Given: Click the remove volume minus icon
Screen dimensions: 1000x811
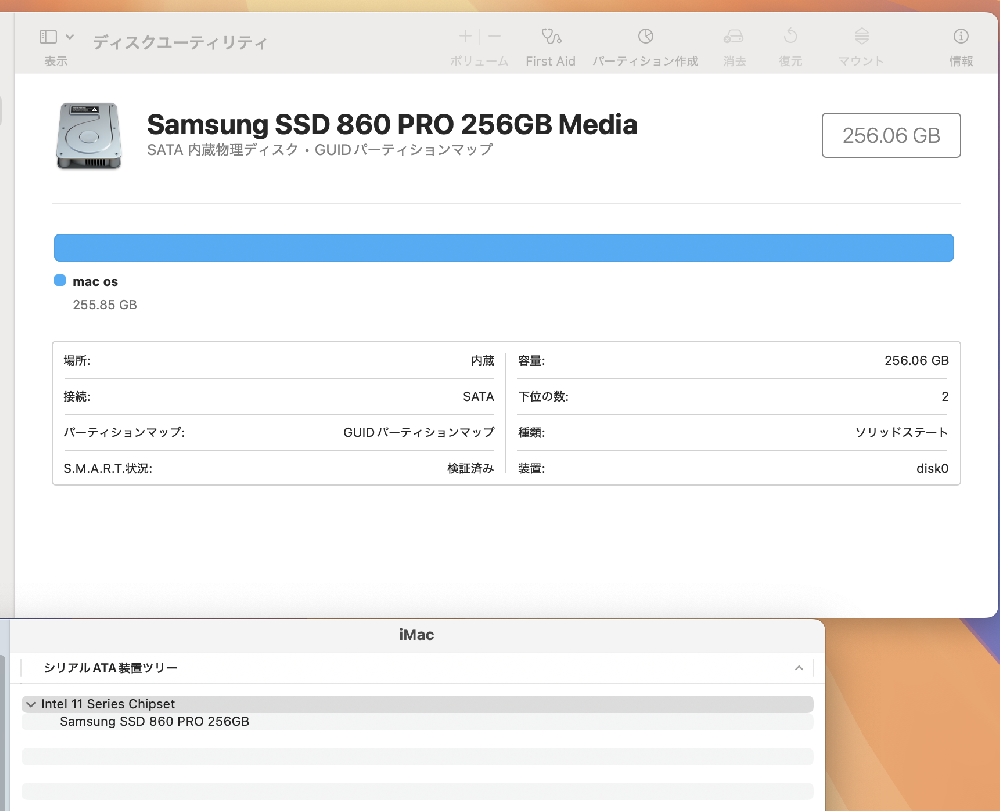Looking at the screenshot, I should (494, 37).
